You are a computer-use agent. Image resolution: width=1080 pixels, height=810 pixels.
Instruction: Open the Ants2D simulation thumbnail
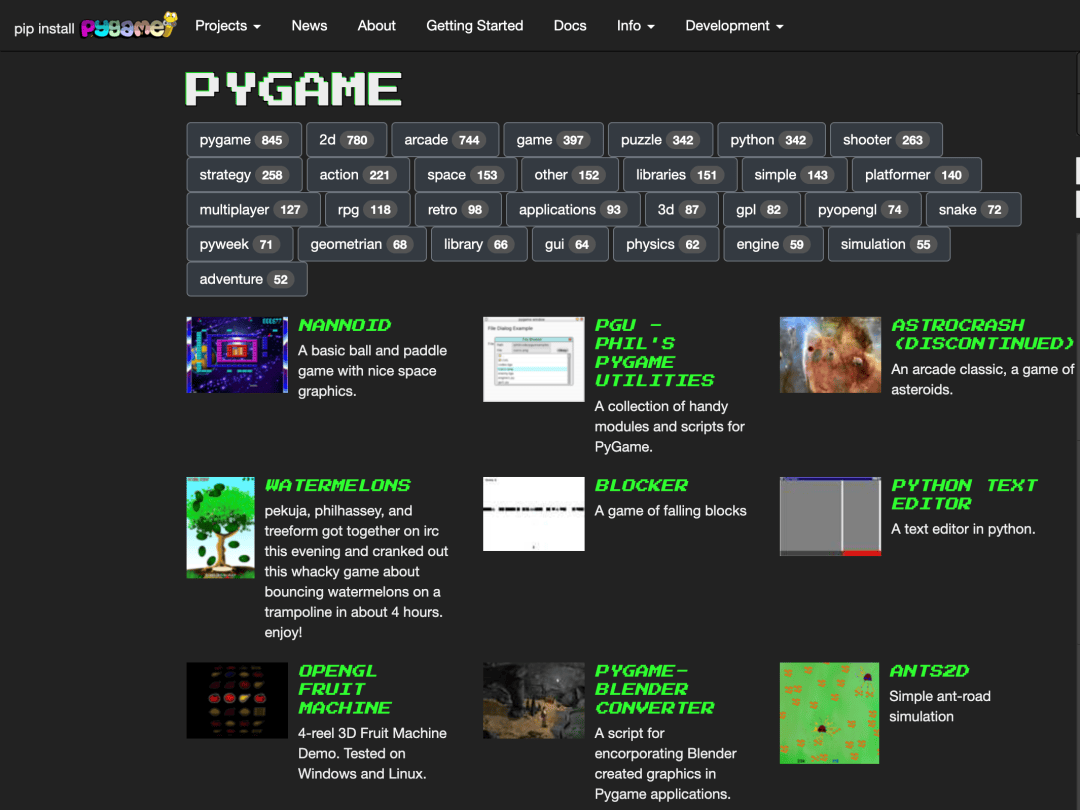[829, 713]
